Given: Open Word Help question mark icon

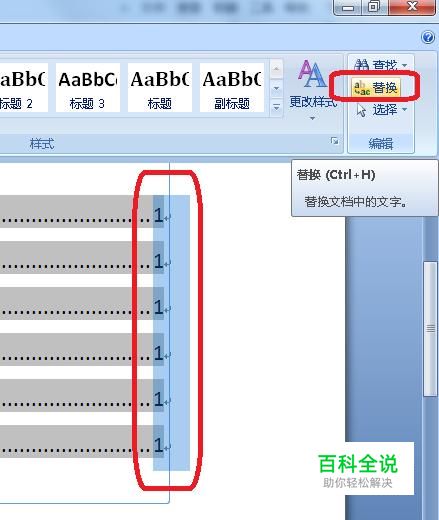Looking at the screenshot, I should (428, 37).
